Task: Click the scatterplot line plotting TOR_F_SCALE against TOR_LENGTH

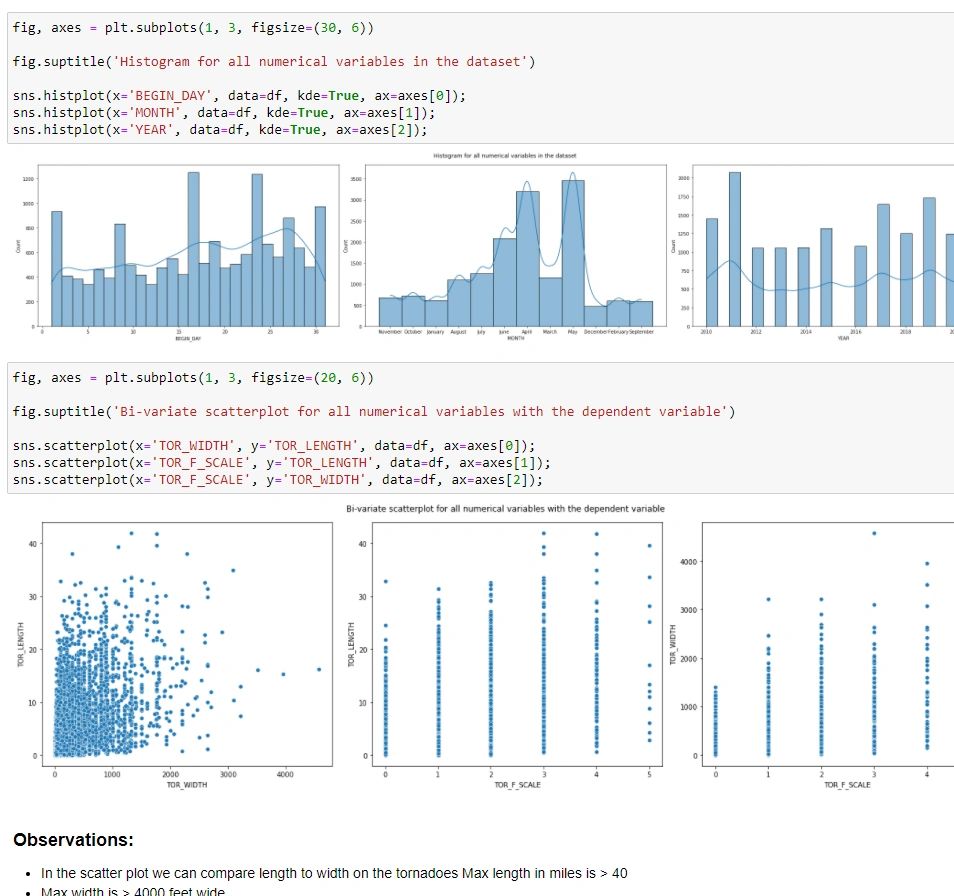Action: pos(282,463)
